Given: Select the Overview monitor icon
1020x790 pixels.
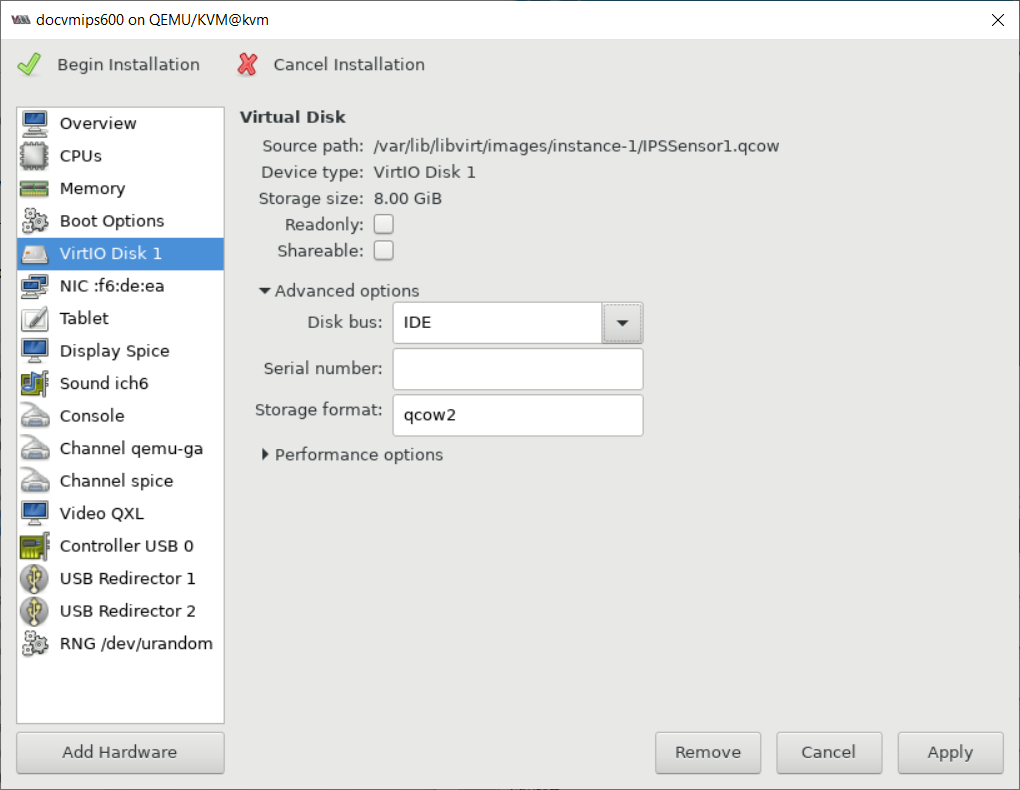Looking at the screenshot, I should click(x=34, y=124).
